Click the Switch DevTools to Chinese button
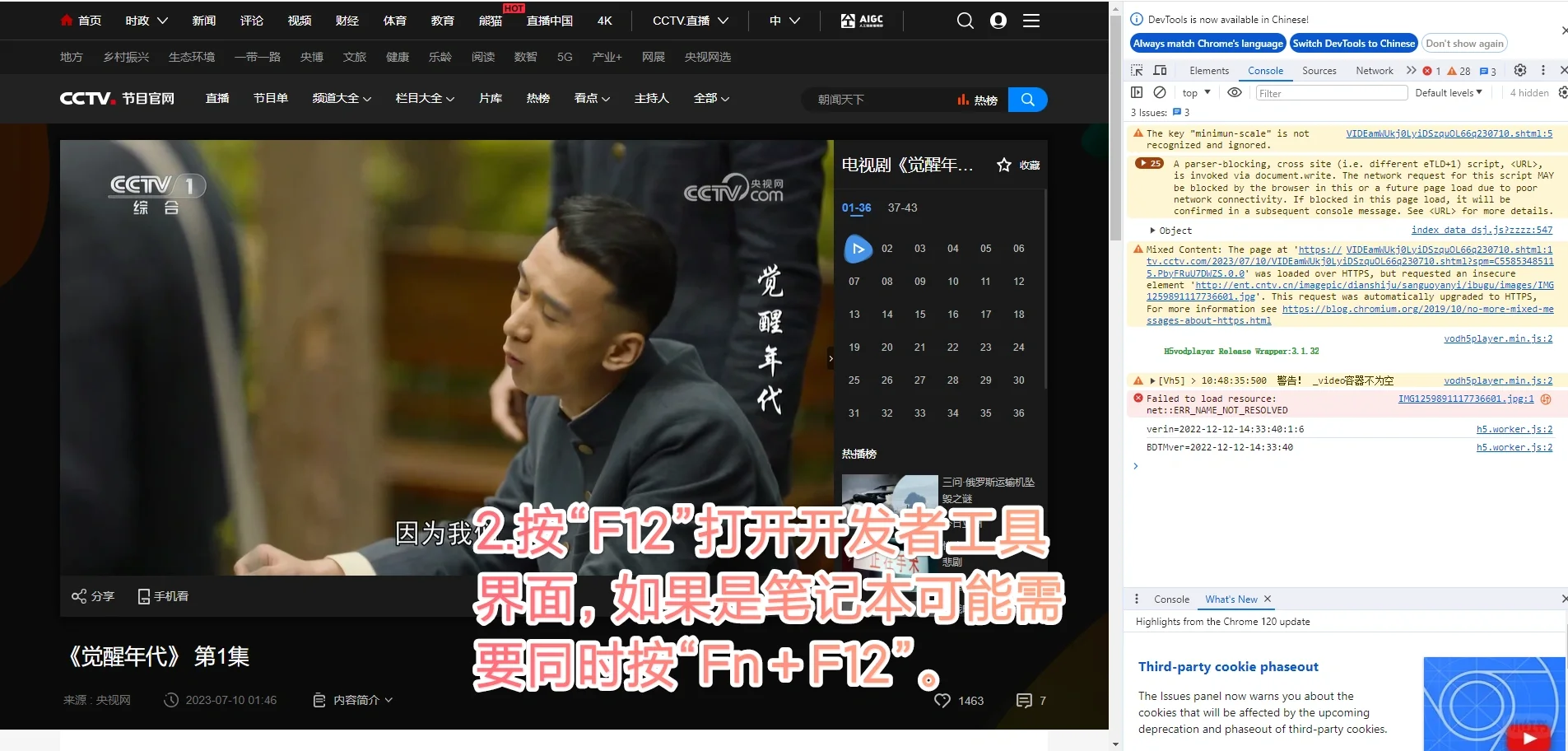The image size is (1568, 751). [1353, 43]
